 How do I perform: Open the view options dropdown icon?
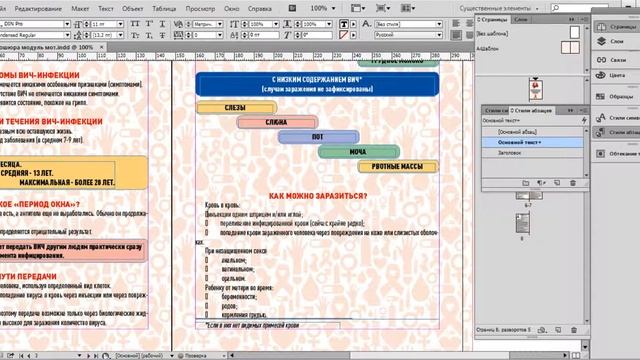(x=358, y=8)
